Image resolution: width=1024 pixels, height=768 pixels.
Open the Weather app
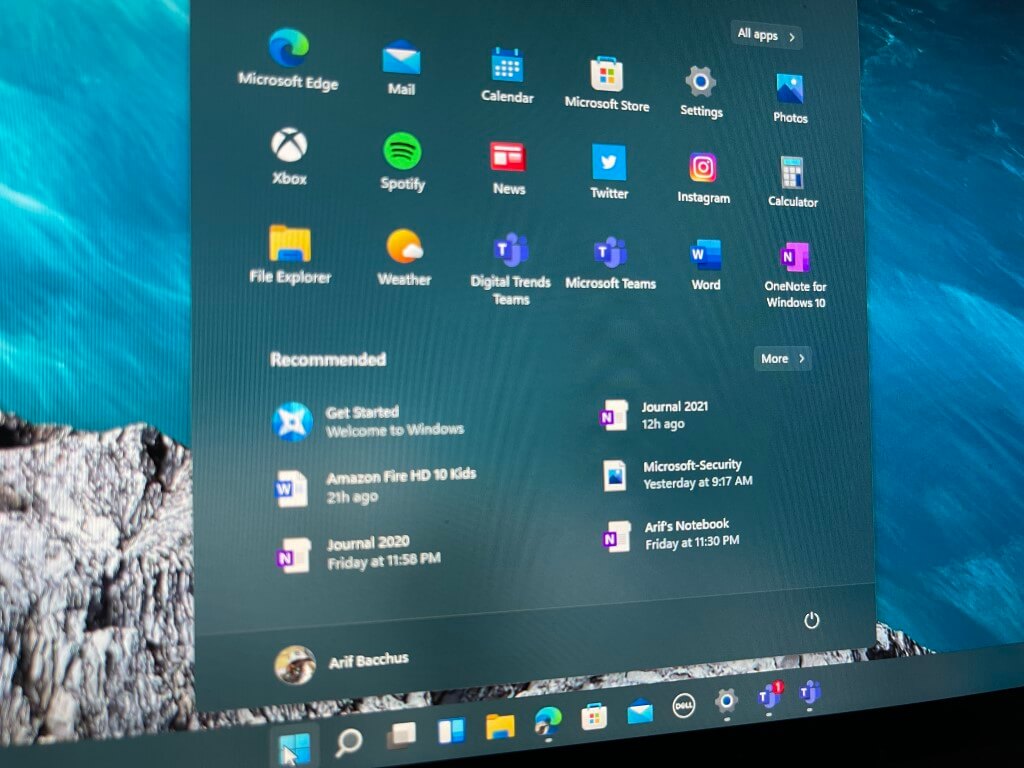coord(402,247)
